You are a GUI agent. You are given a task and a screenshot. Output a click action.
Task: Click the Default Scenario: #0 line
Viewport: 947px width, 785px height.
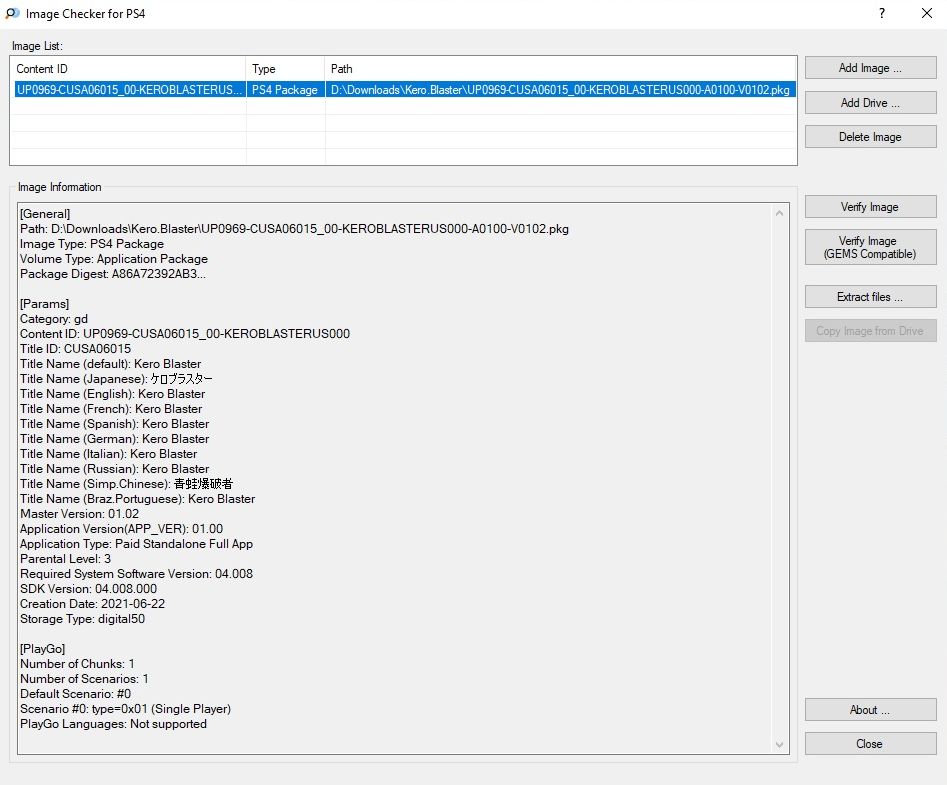pyautogui.click(x=75, y=694)
